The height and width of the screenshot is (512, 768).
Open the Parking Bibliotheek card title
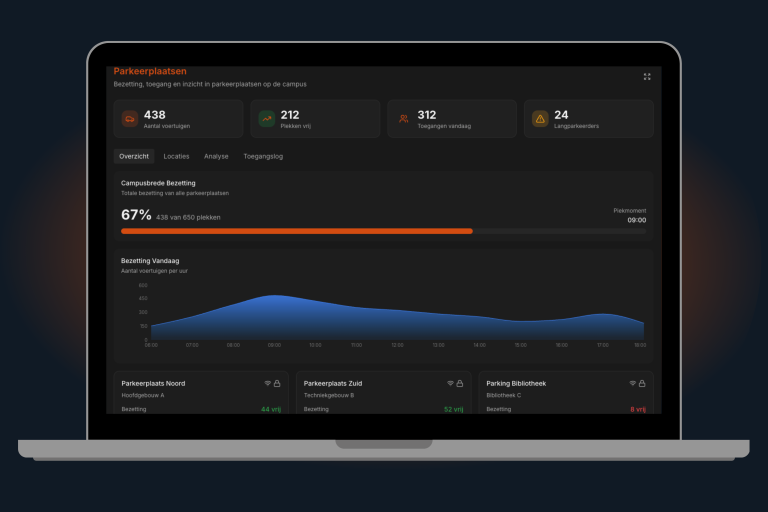pyautogui.click(x=516, y=383)
